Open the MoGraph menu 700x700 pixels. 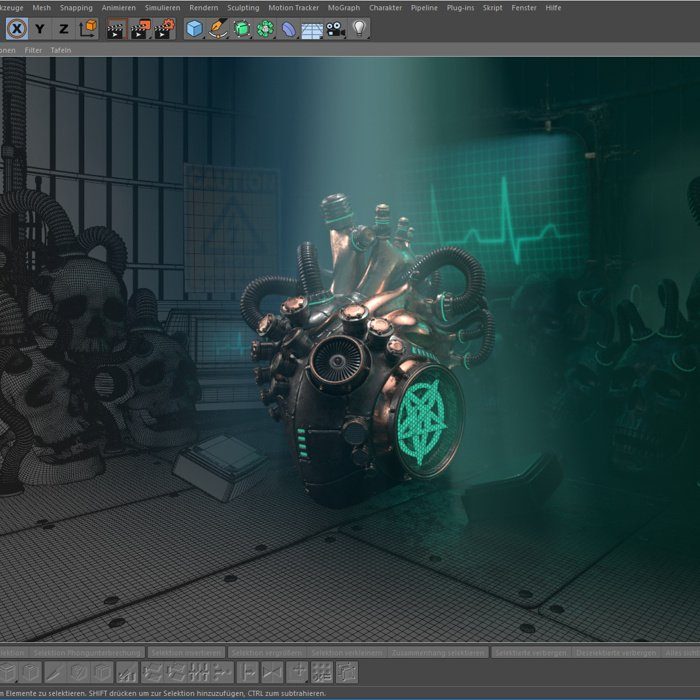[x=344, y=7]
